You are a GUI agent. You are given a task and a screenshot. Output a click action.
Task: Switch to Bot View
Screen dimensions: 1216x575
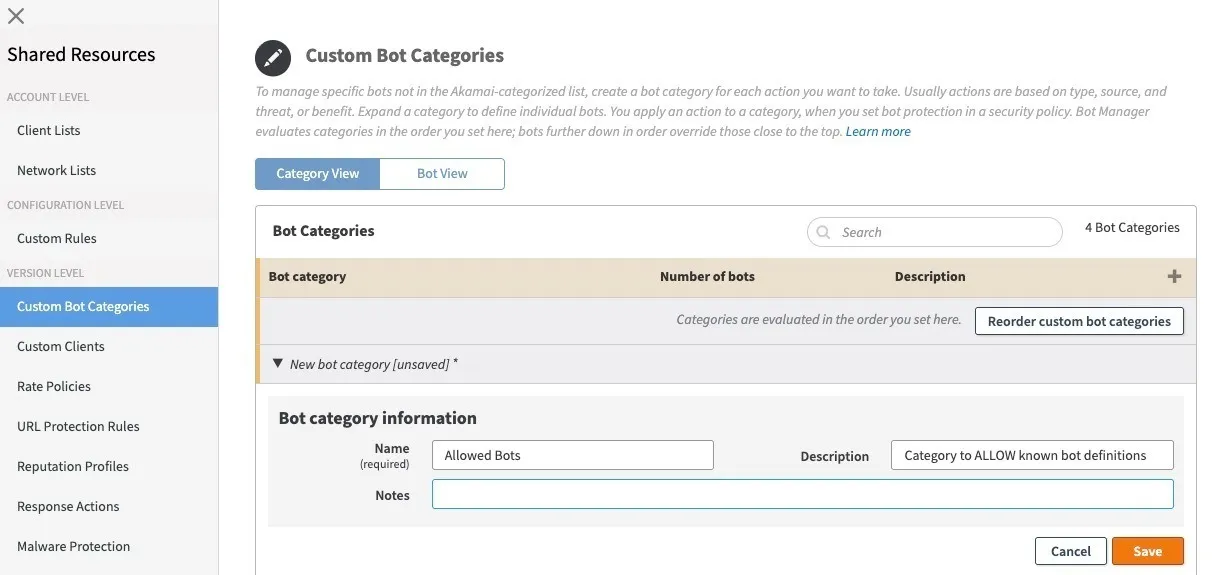[442, 174]
